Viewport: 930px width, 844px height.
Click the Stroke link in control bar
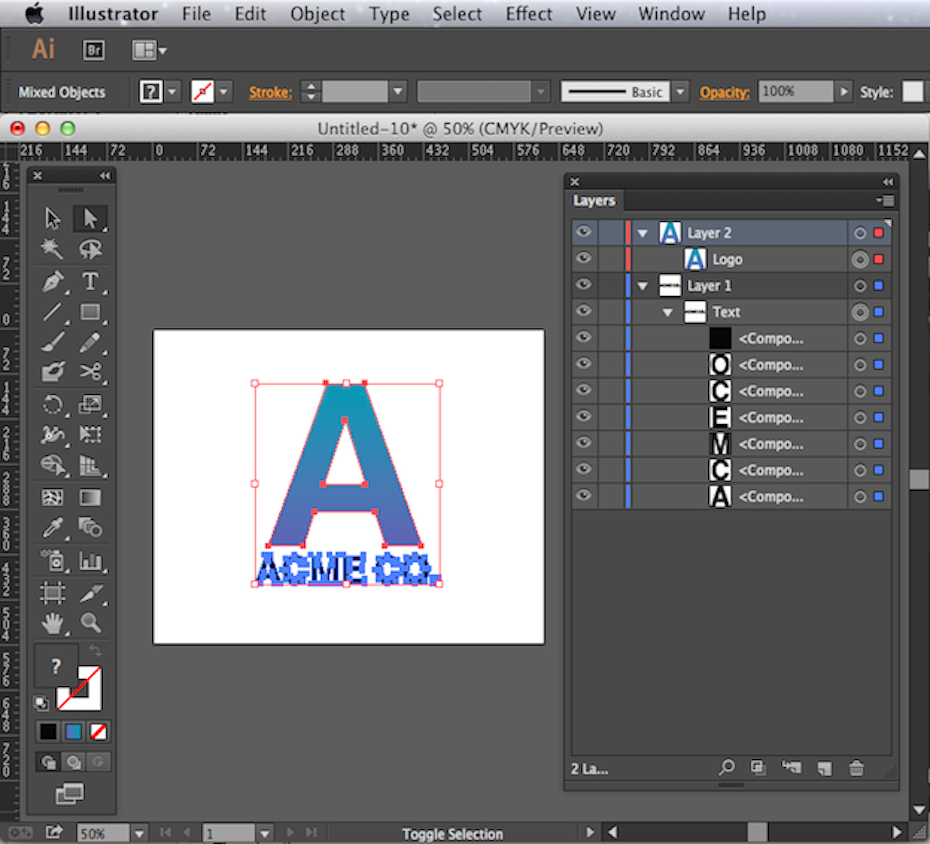click(x=270, y=92)
